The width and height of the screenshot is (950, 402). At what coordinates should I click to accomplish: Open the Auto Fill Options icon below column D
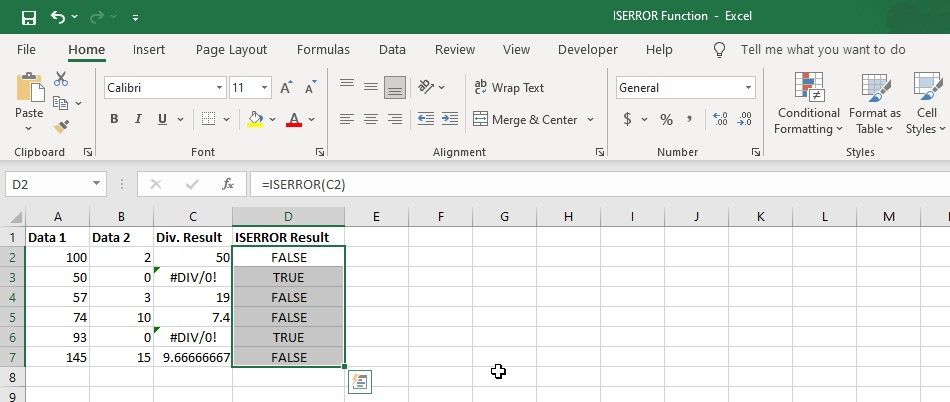tap(360, 381)
